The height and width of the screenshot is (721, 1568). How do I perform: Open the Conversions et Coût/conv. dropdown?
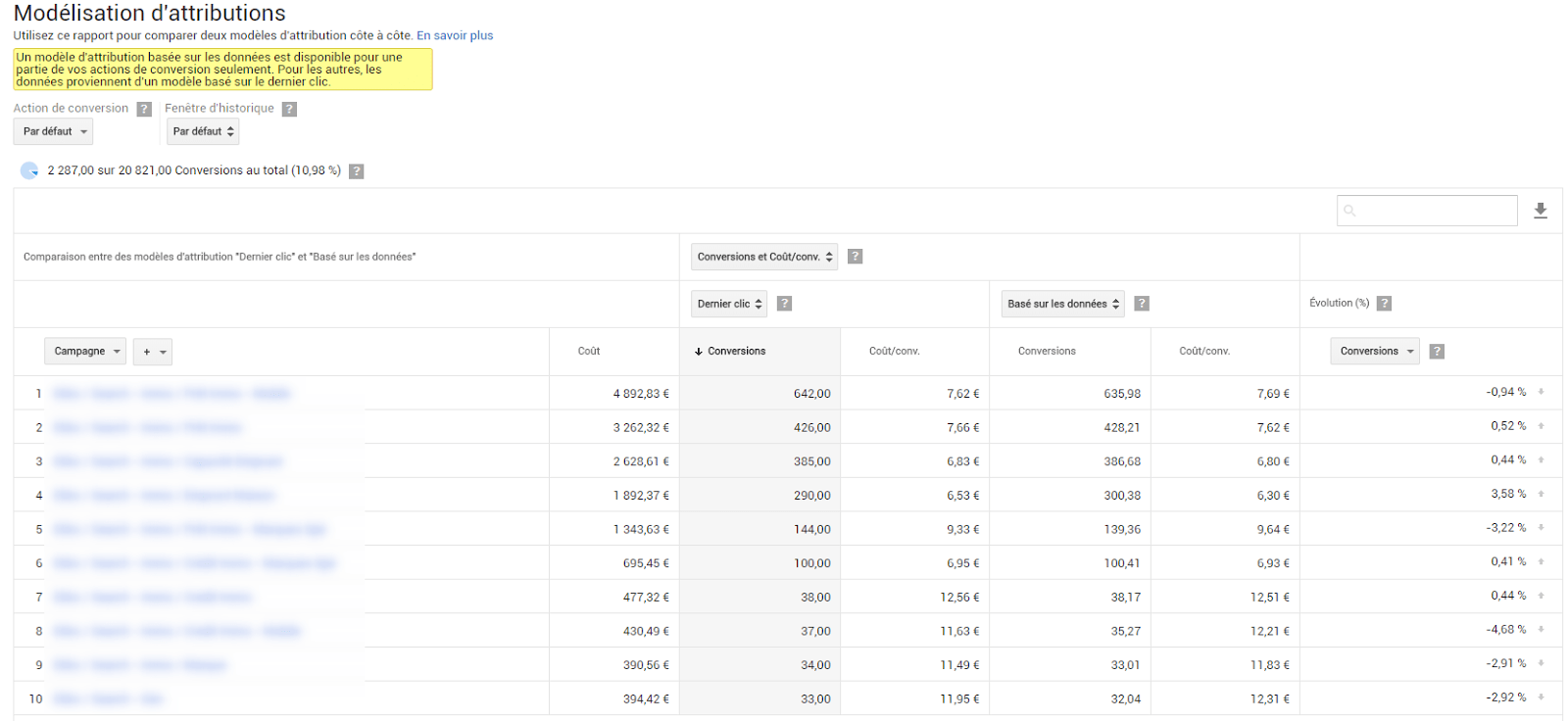click(x=764, y=257)
